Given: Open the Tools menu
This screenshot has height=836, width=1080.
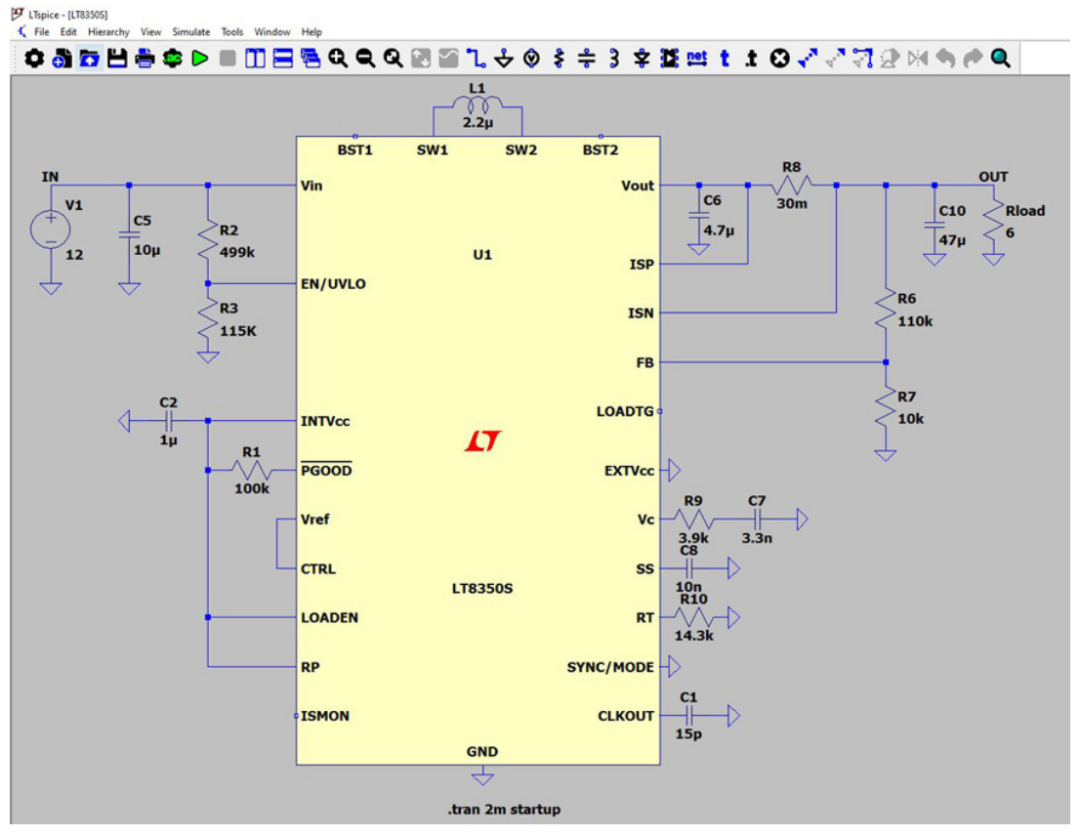Looking at the screenshot, I should point(232,32).
